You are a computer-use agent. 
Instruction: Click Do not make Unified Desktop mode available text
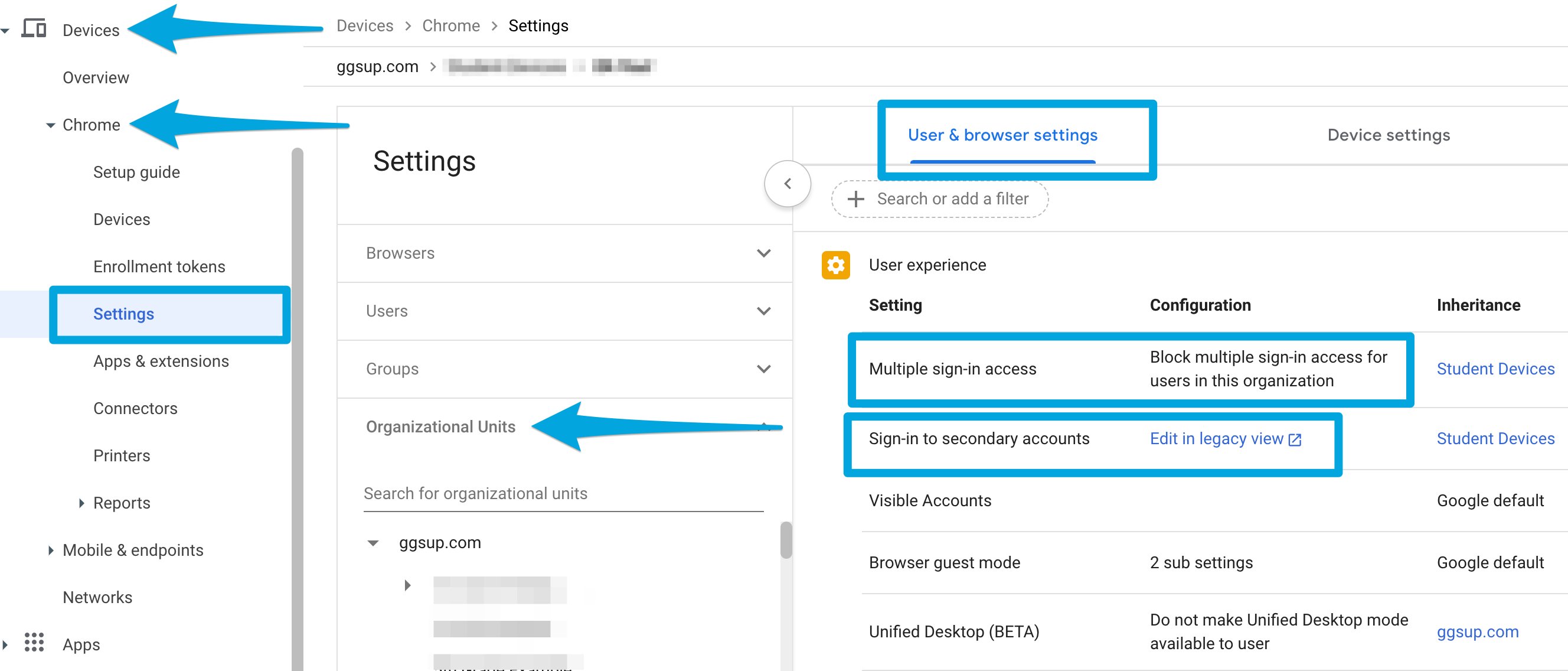(1278, 632)
